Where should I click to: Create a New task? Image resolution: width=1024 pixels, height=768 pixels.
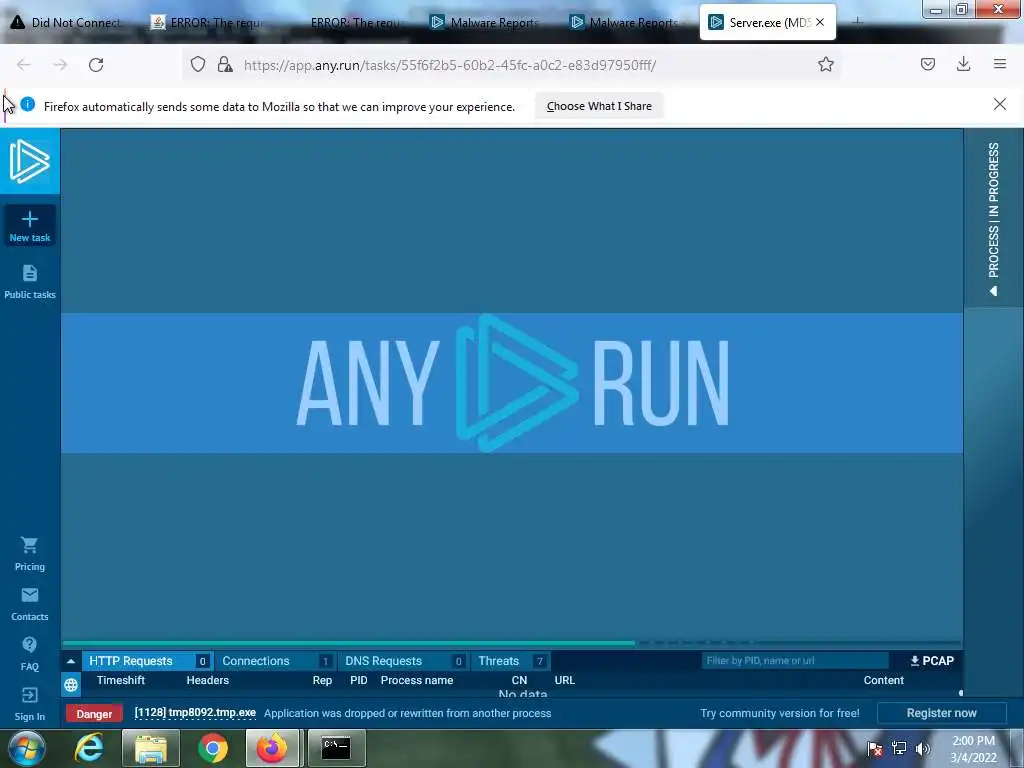pos(29,225)
